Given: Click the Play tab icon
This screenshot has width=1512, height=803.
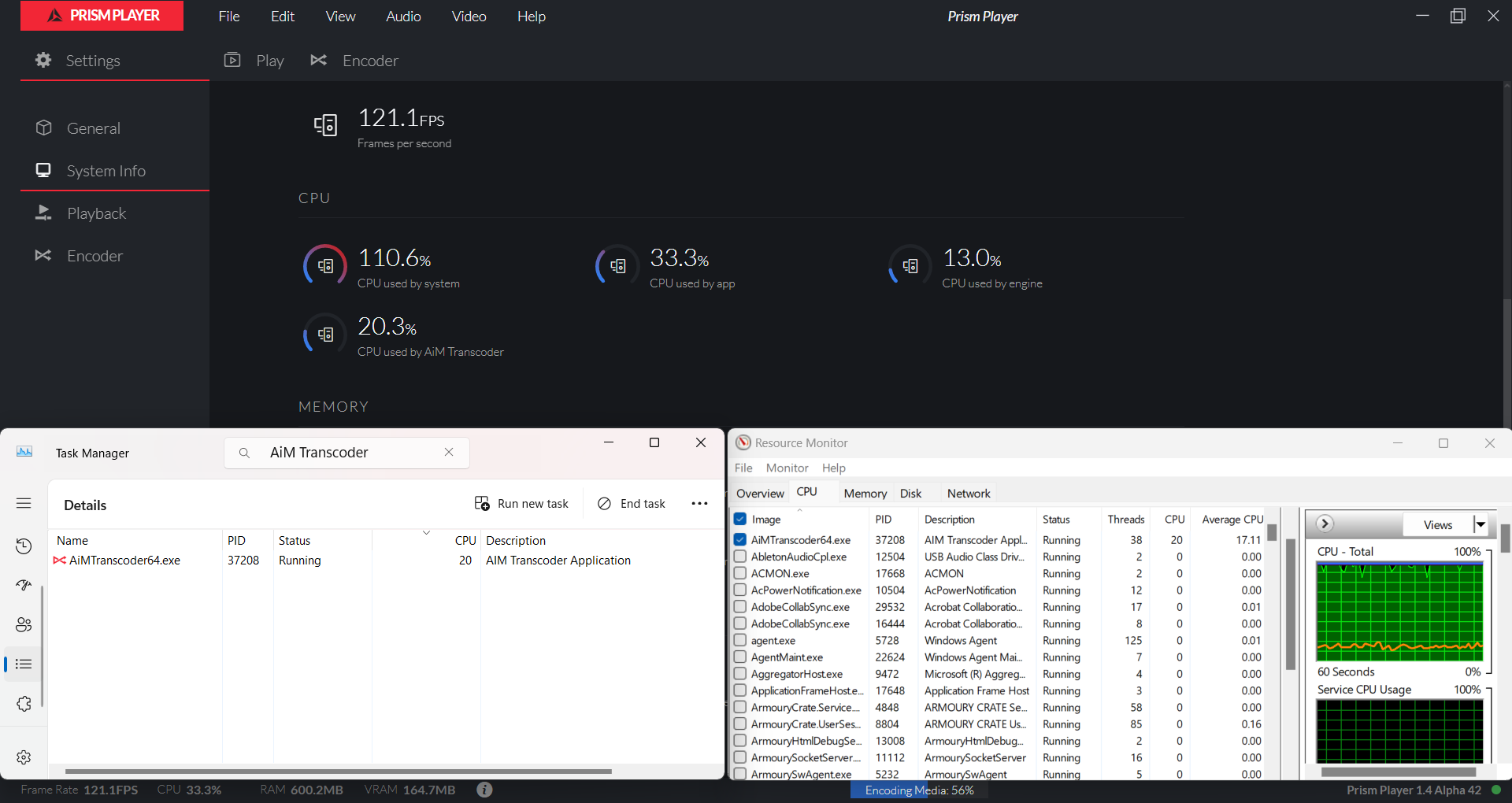Looking at the screenshot, I should pos(232,60).
